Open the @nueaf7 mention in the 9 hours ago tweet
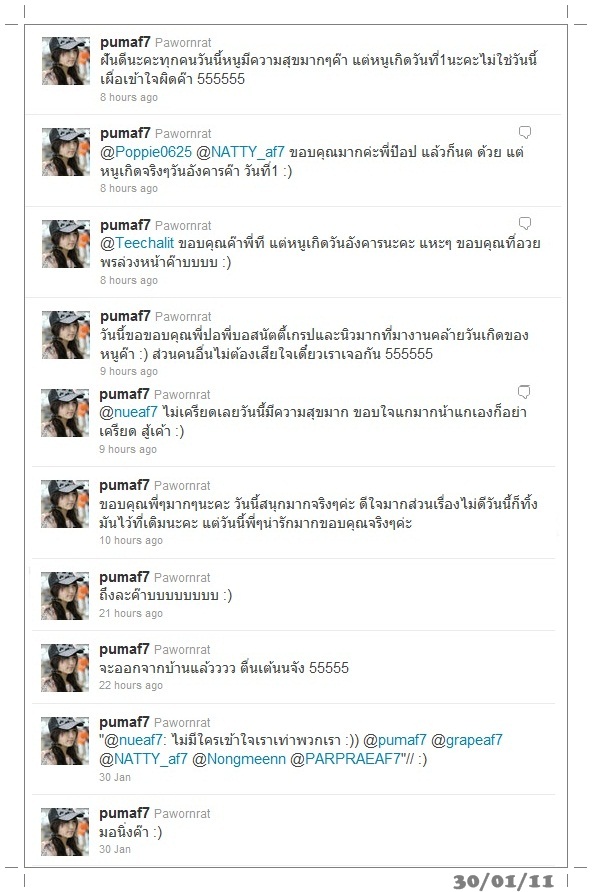The image size is (592, 892). [129, 412]
